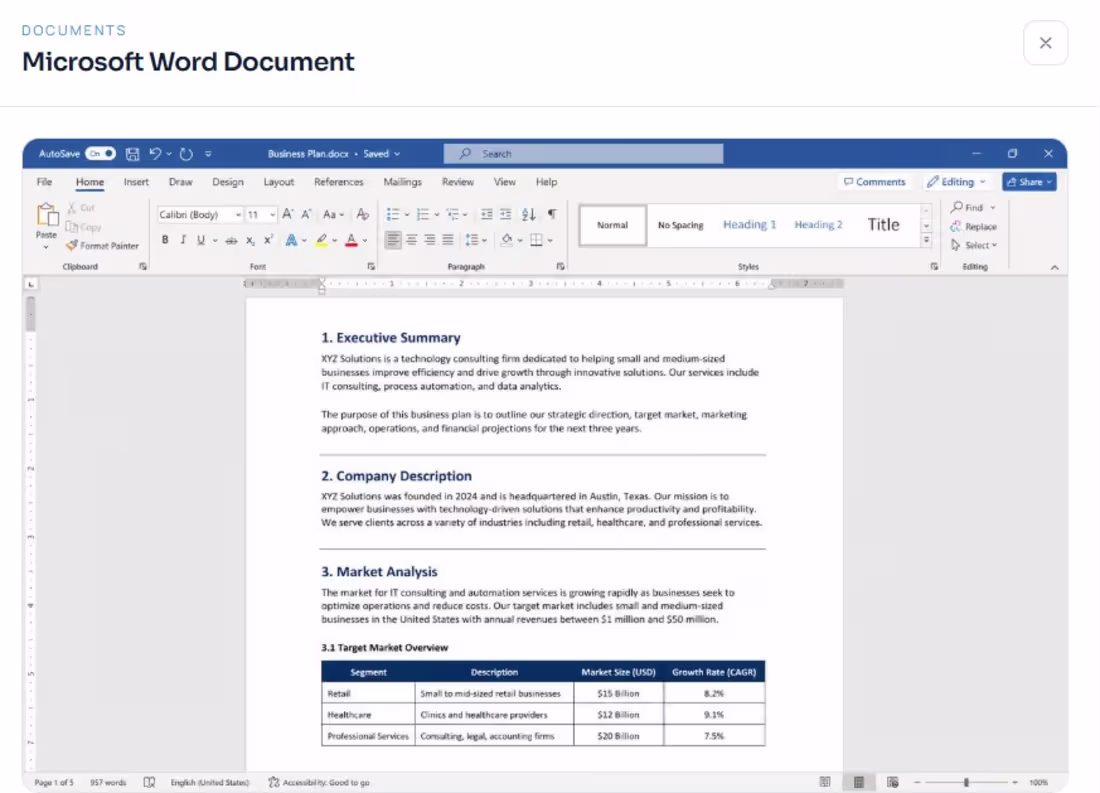Set paragraph to align left
The width and height of the screenshot is (1100, 793).
(x=393, y=240)
